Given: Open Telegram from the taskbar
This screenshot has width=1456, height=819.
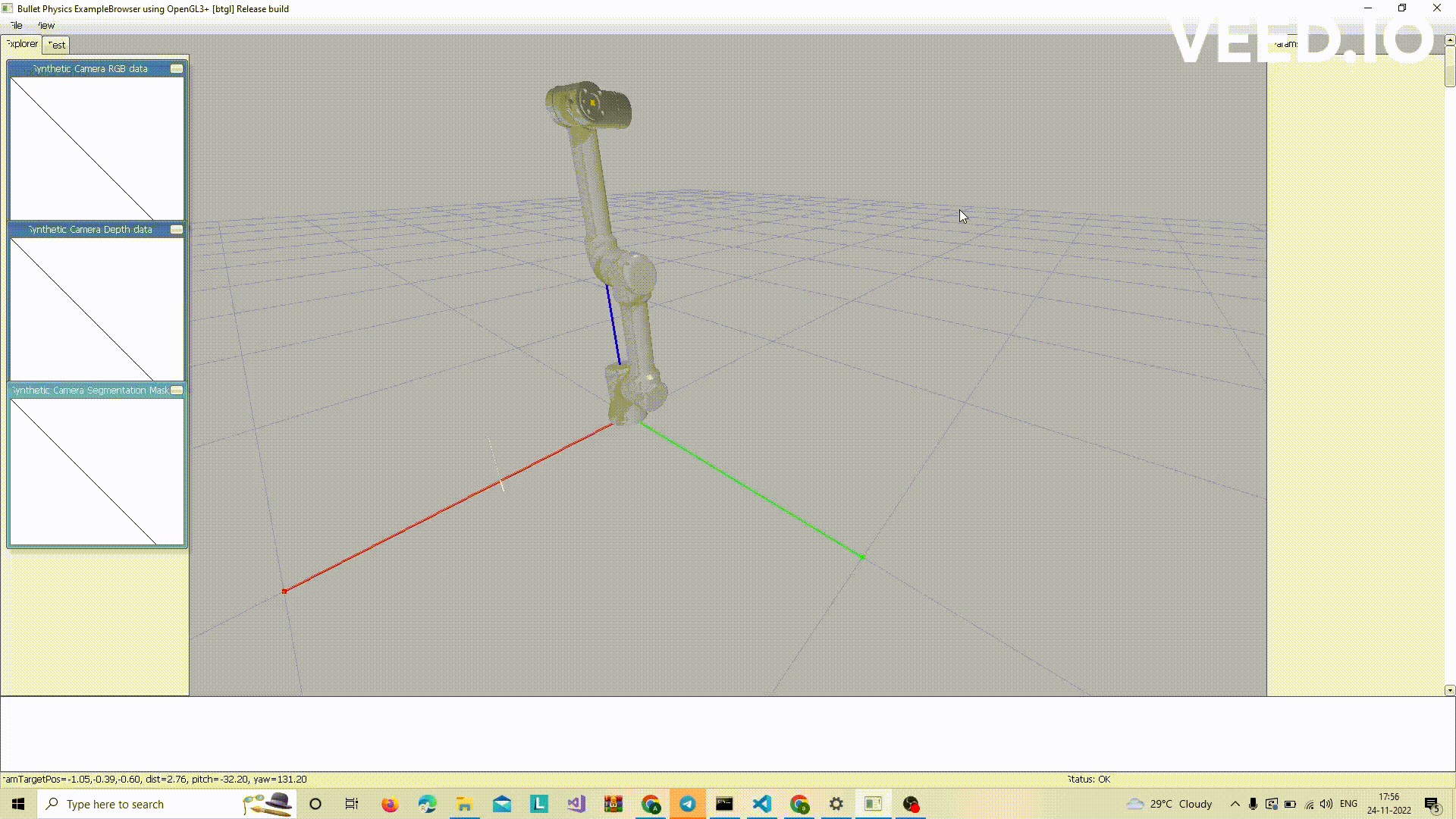Looking at the screenshot, I should [687, 804].
